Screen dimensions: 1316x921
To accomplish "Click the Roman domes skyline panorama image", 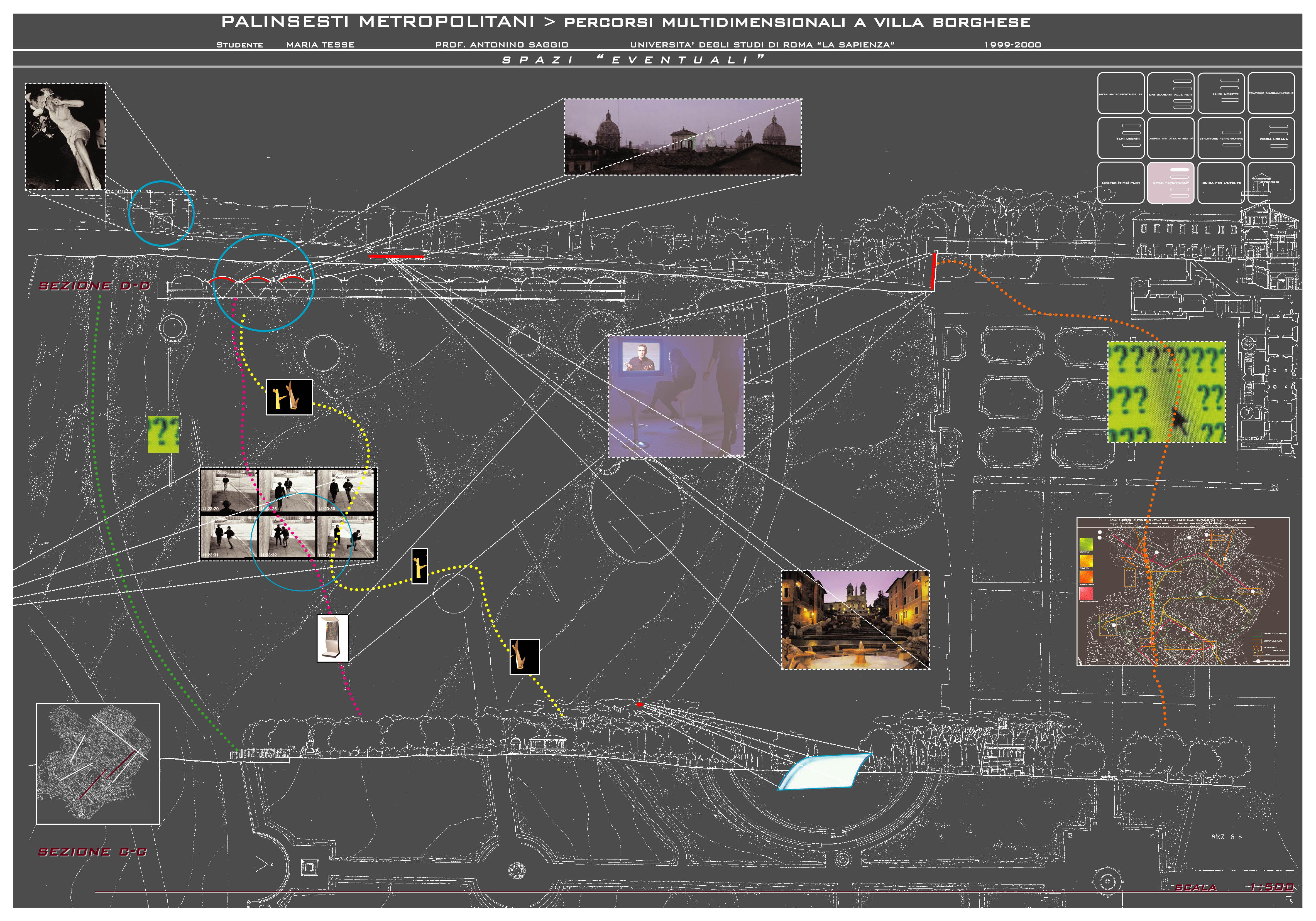I will pyautogui.click(x=683, y=137).
